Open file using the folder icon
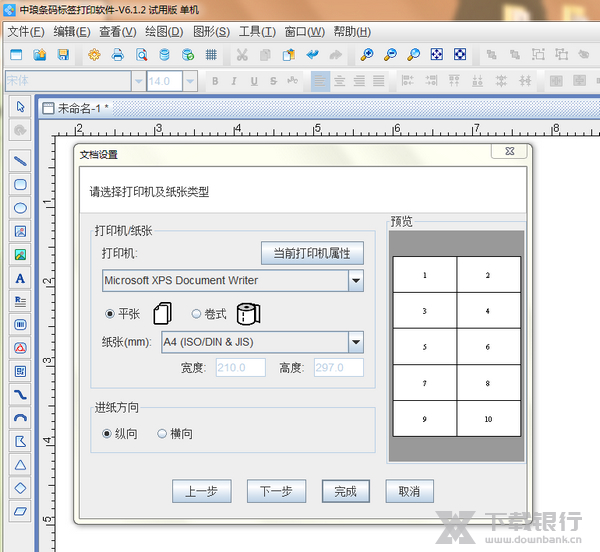This screenshot has height=552, width=600. pyautogui.click(x=40, y=55)
